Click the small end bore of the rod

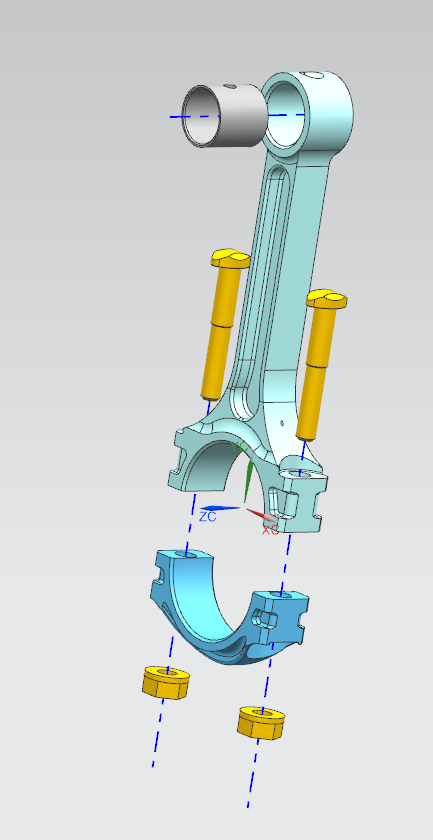pos(284,115)
